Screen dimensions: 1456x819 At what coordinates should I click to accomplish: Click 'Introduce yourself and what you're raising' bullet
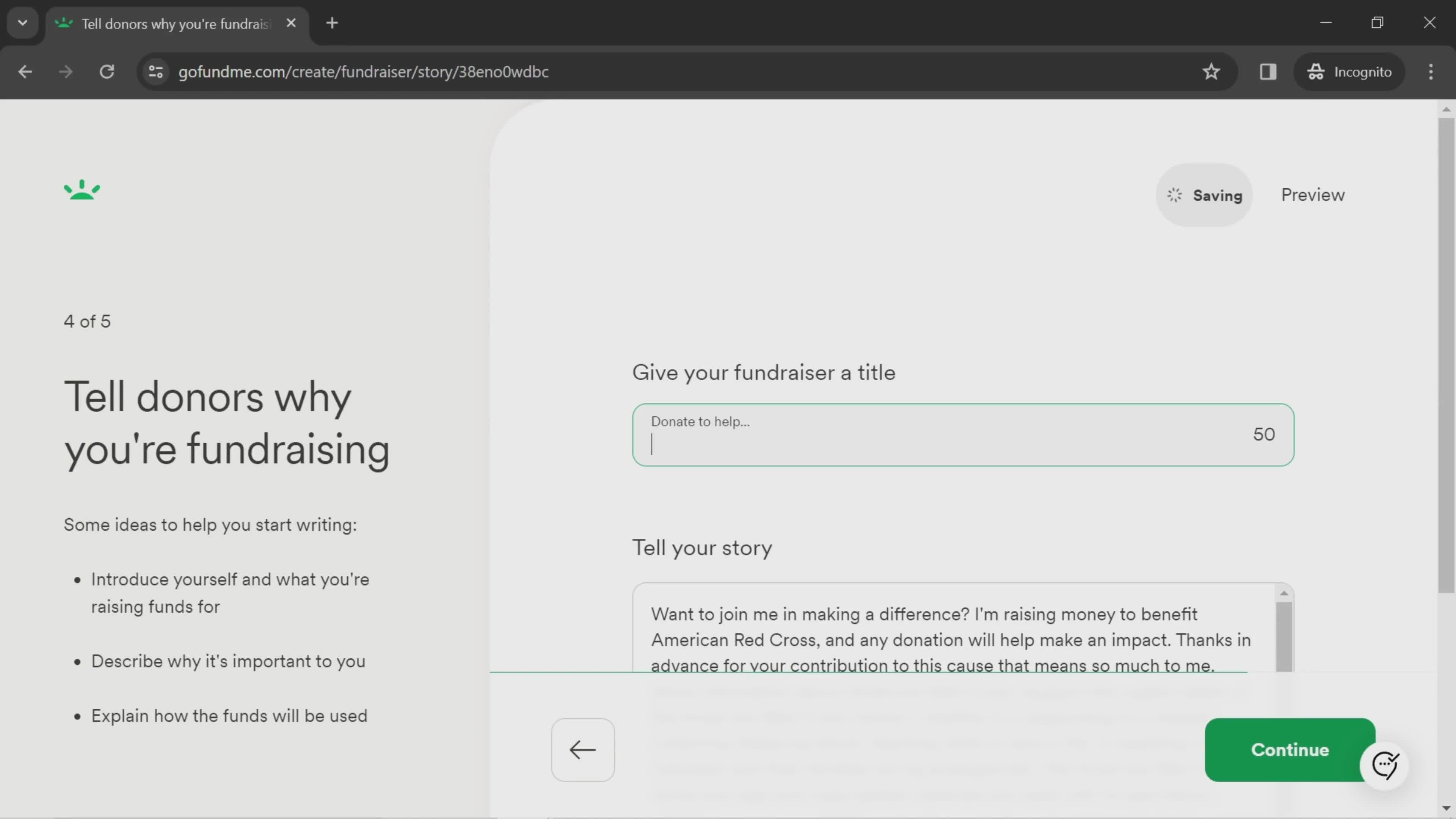tap(230, 593)
